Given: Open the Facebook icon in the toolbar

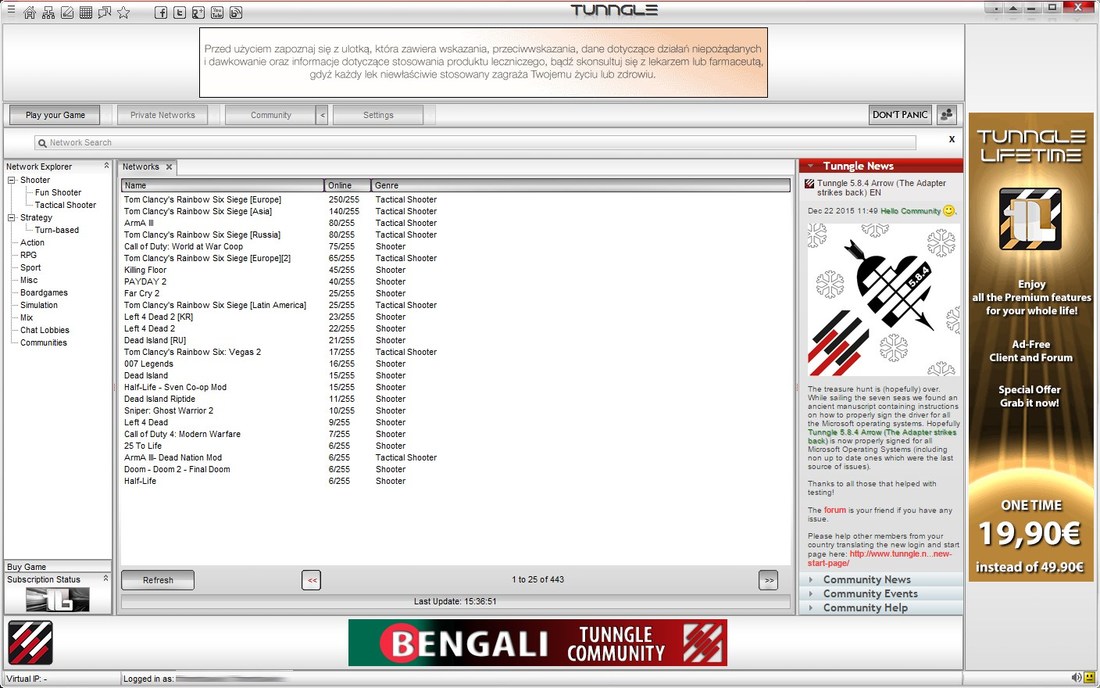Looking at the screenshot, I should pos(161,12).
